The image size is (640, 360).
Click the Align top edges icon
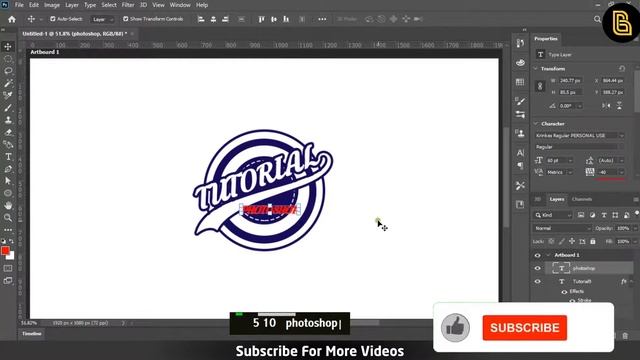(x=262, y=19)
